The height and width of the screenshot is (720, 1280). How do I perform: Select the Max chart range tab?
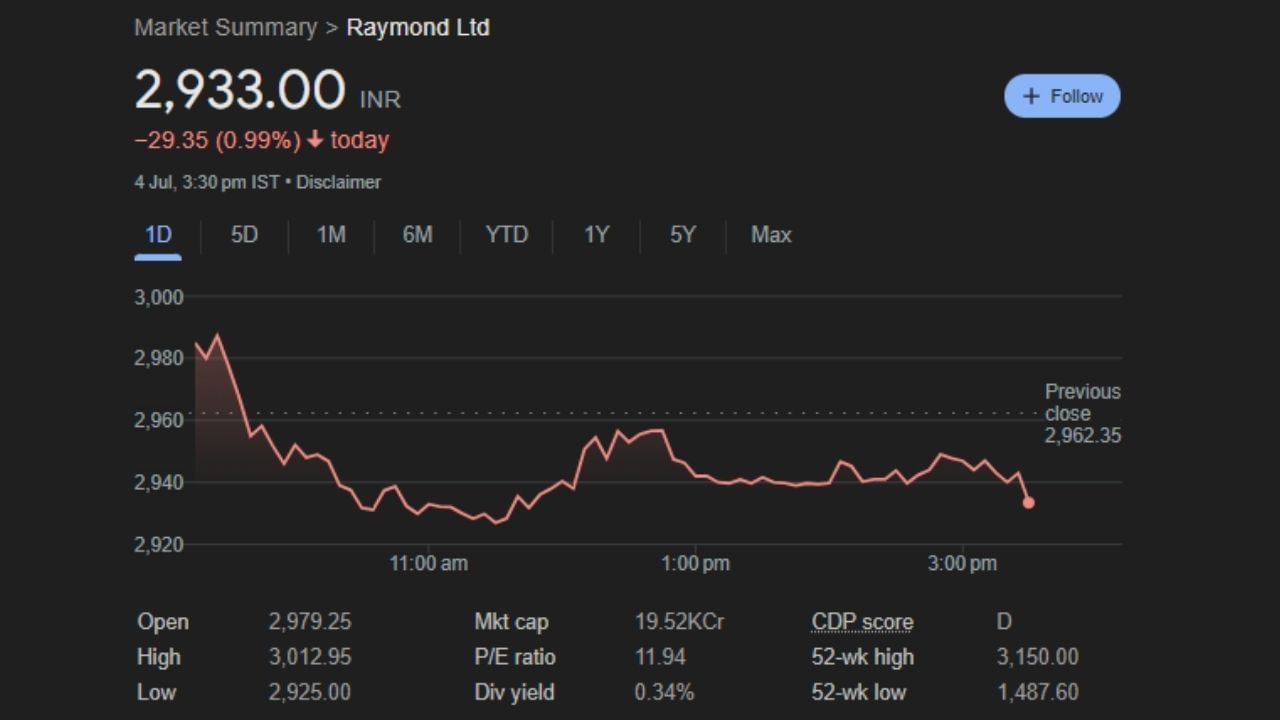(771, 235)
